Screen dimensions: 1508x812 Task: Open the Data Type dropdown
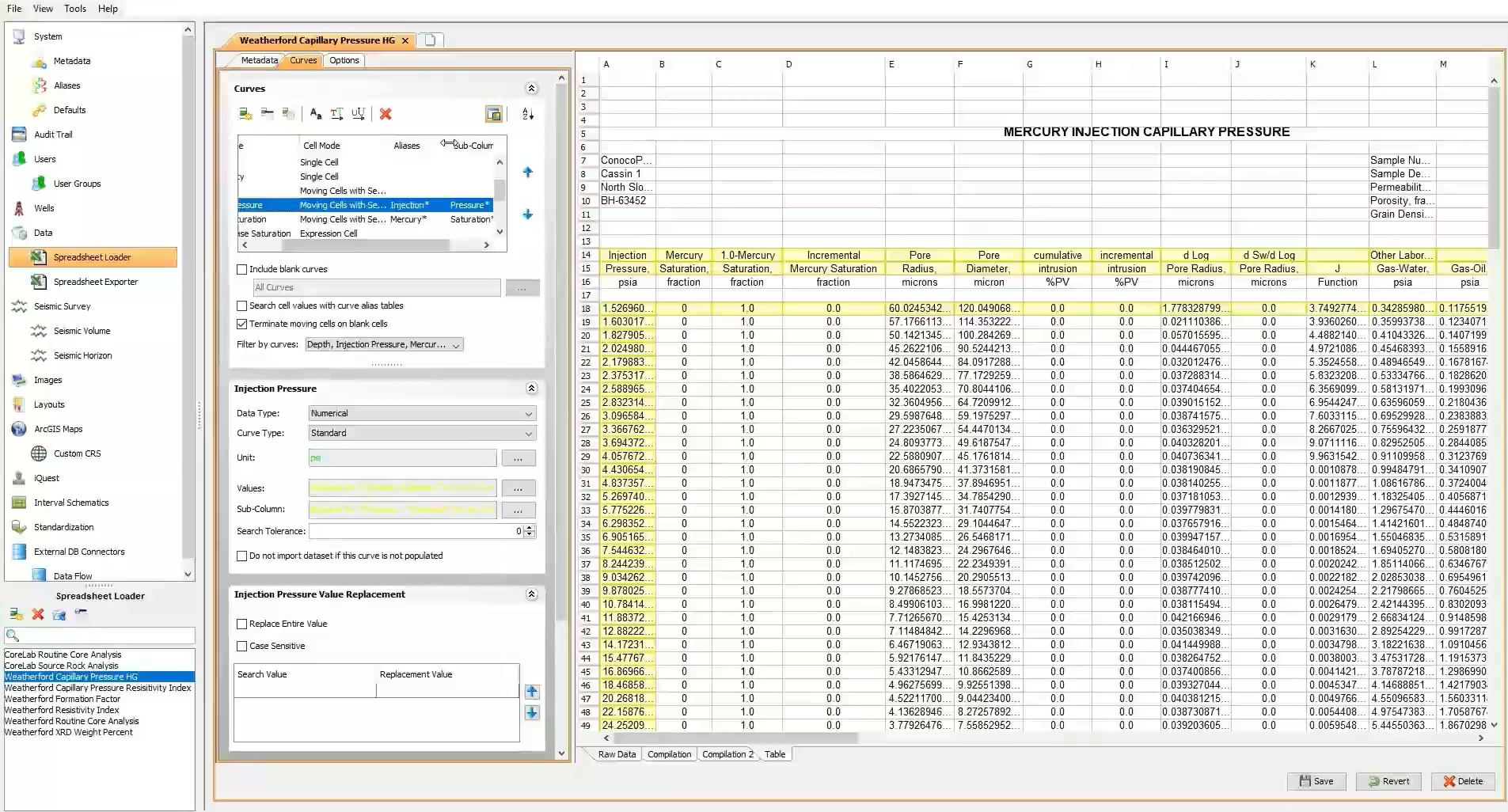click(422, 413)
